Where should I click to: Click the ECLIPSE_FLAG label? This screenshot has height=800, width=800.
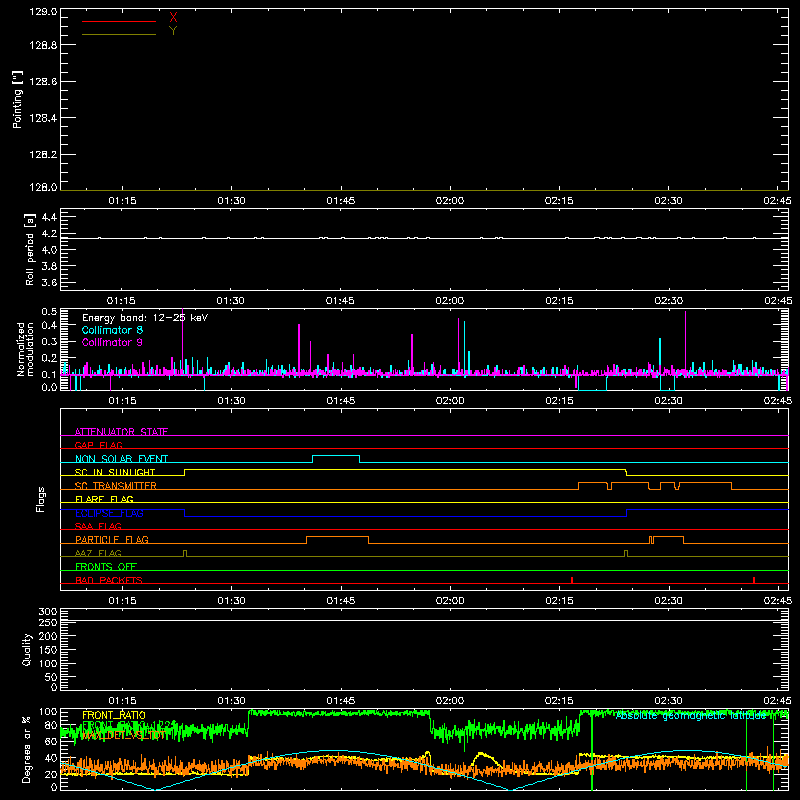pyautogui.click(x=109, y=513)
